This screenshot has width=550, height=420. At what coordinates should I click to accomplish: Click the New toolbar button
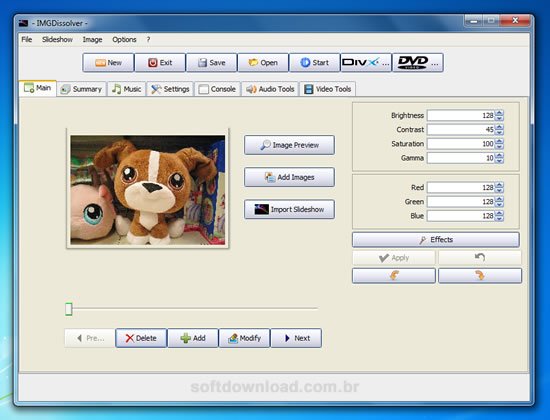108,63
